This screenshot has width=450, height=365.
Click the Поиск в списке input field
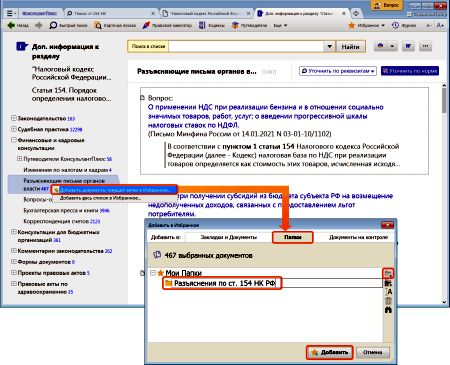click(x=246, y=47)
